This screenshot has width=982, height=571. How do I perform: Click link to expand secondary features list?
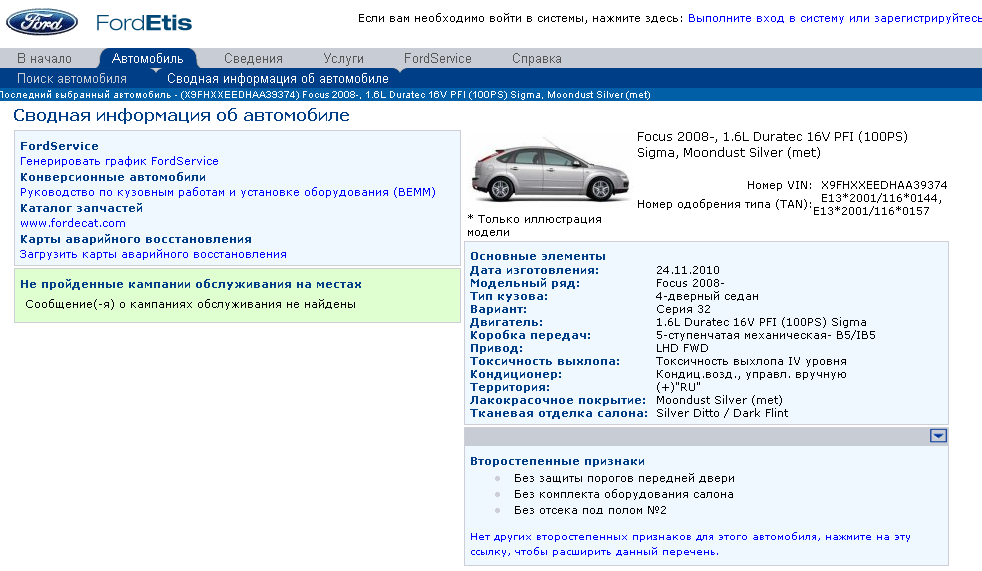pyautogui.click(x=690, y=544)
